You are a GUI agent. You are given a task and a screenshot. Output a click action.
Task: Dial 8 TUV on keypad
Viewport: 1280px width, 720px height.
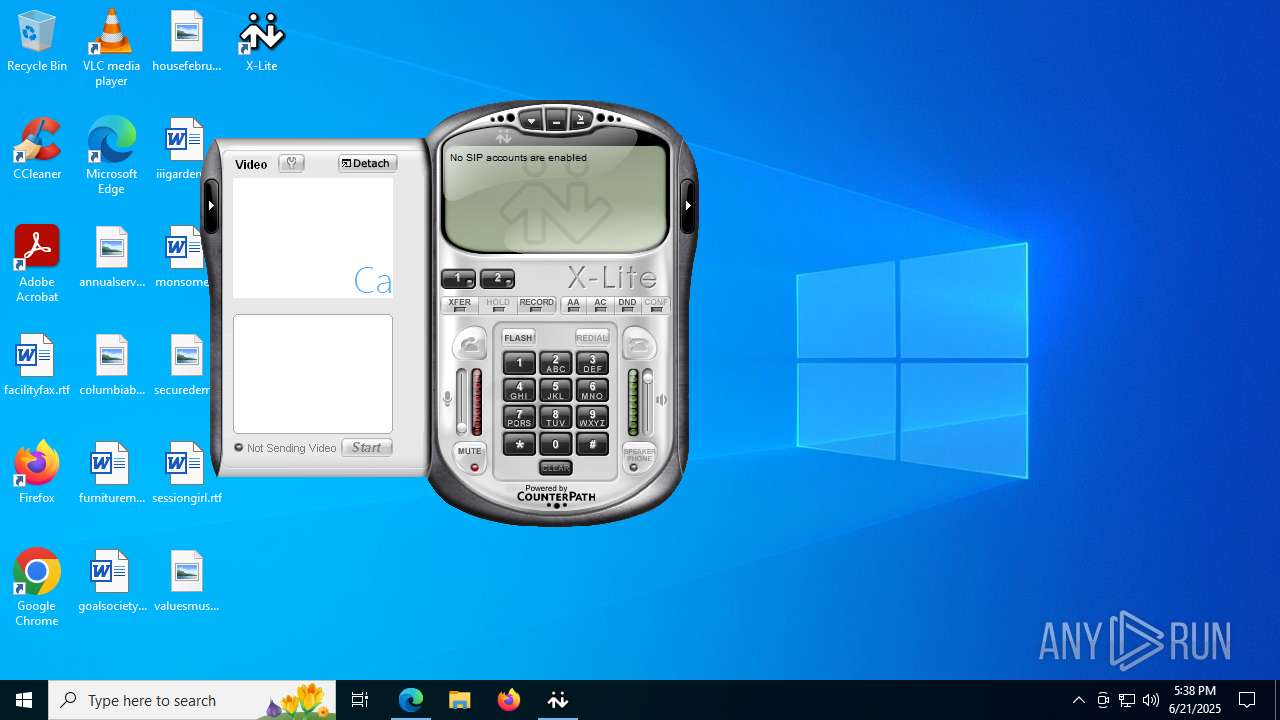point(556,417)
